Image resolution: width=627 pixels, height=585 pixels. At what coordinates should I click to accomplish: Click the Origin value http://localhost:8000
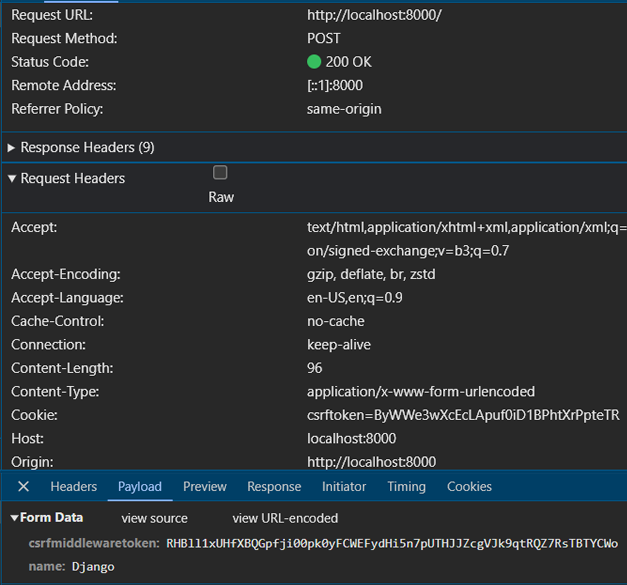371,462
